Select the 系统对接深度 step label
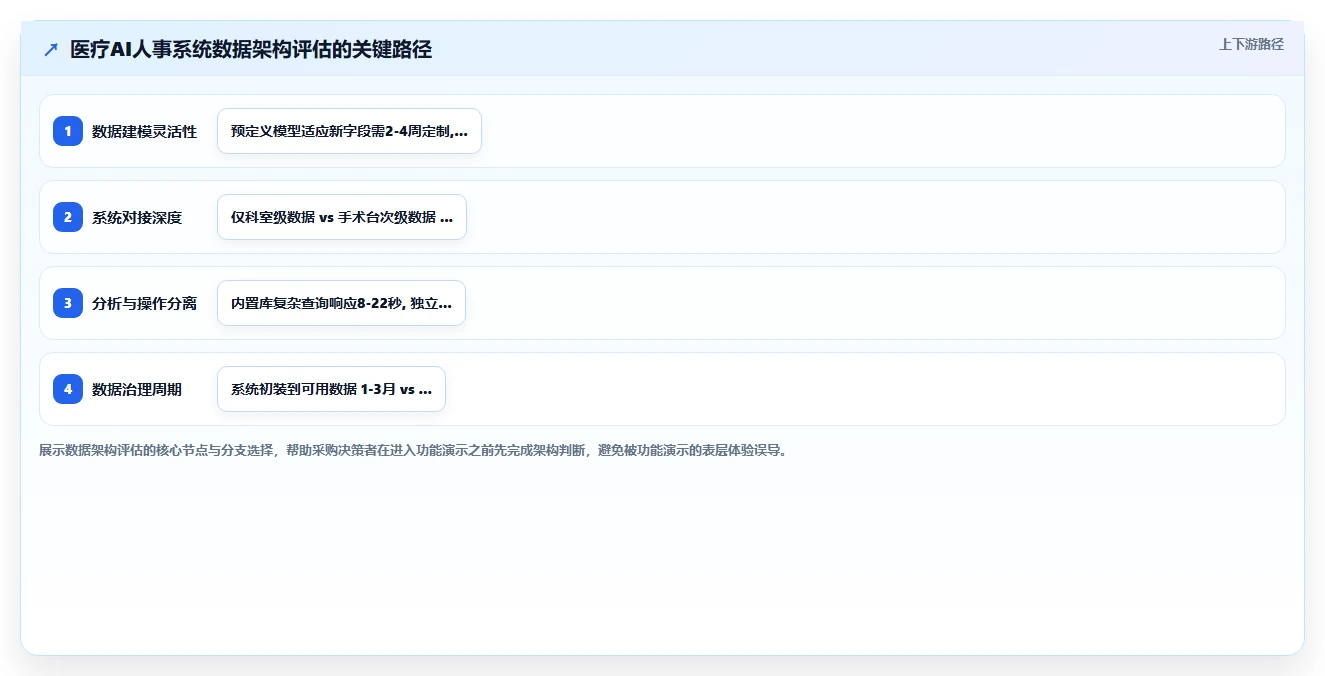The image size is (1325, 676). (x=137, y=217)
